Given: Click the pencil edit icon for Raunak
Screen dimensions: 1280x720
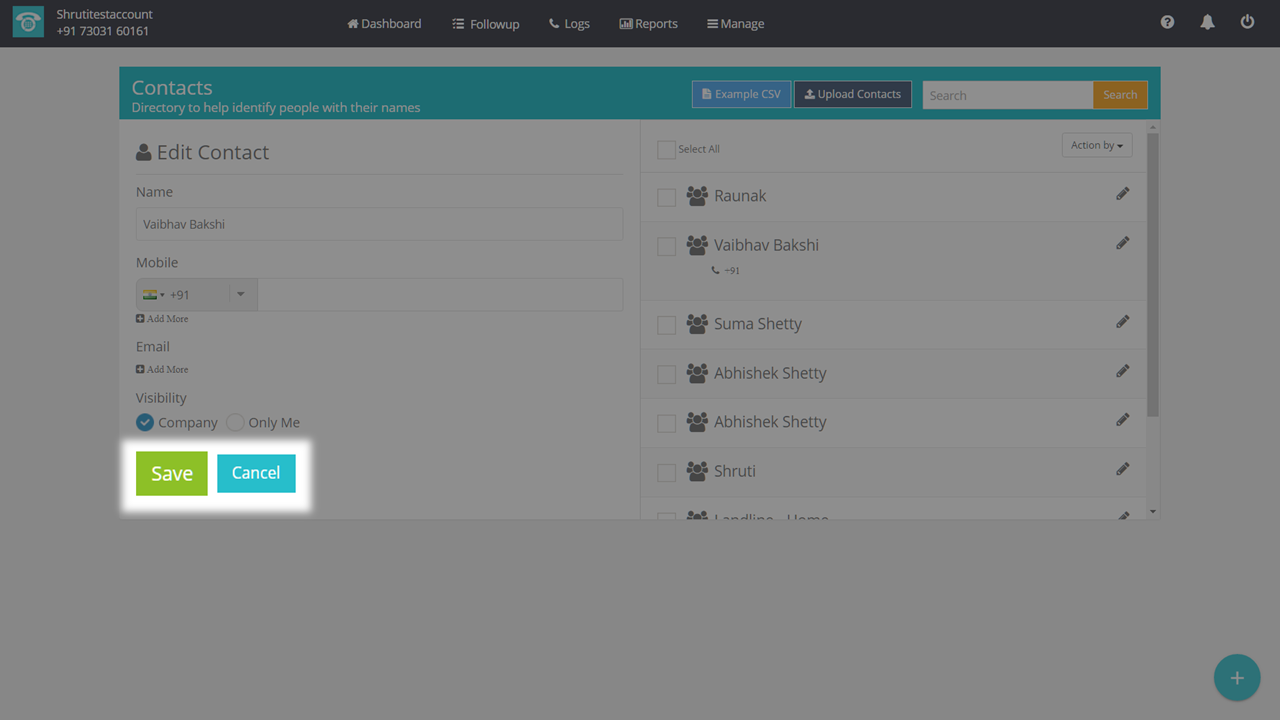Looking at the screenshot, I should (1122, 194).
